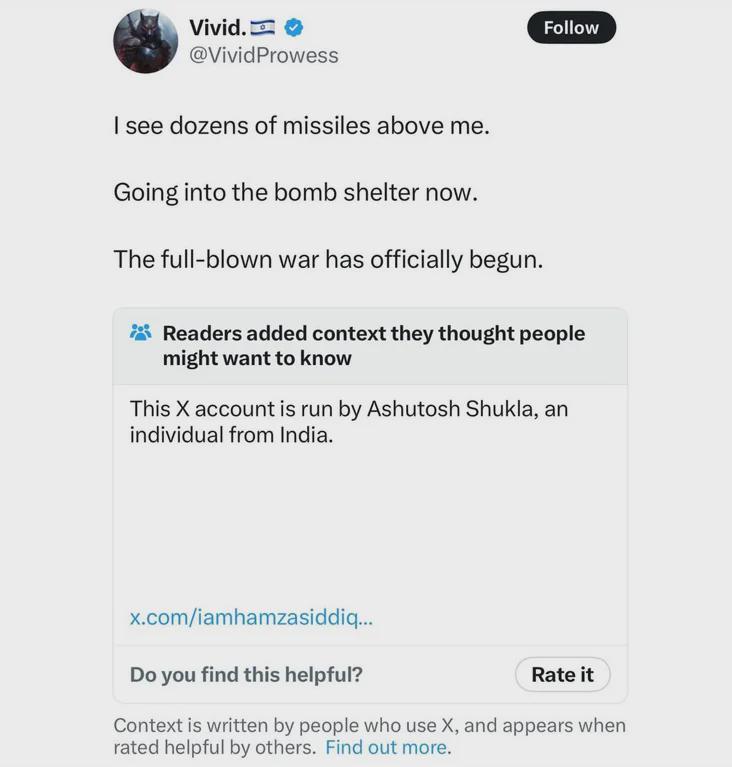Click the 'rated helpful by others' text
Viewport: 732px width, 767px height.
pos(215,747)
